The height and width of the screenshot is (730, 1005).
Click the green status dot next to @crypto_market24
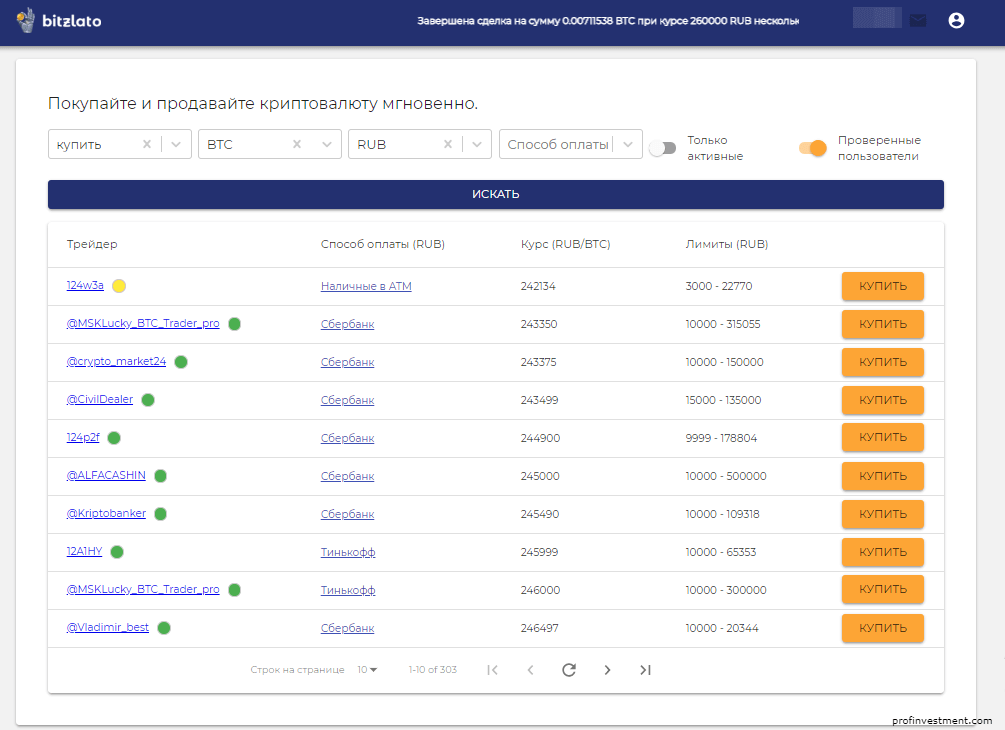[181, 362]
